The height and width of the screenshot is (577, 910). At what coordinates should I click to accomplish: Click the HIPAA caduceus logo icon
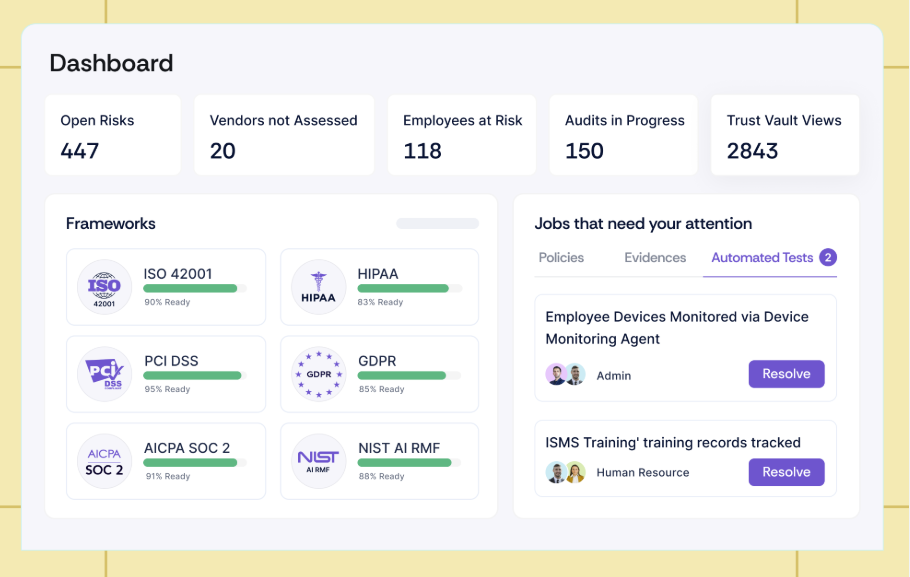pos(319,287)
